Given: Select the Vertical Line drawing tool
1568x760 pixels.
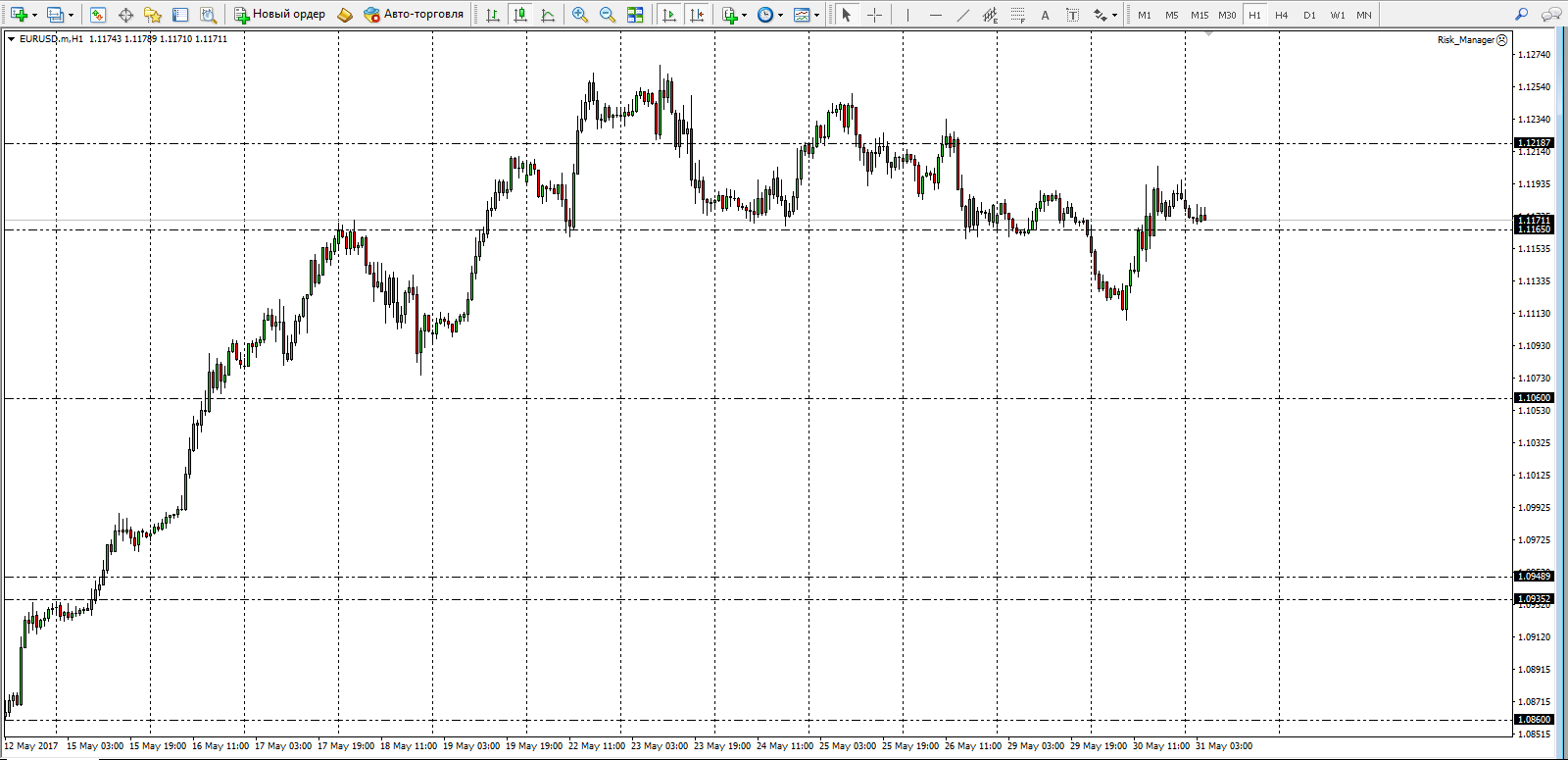Looking at the screenshot, I should tap(907, 15).
